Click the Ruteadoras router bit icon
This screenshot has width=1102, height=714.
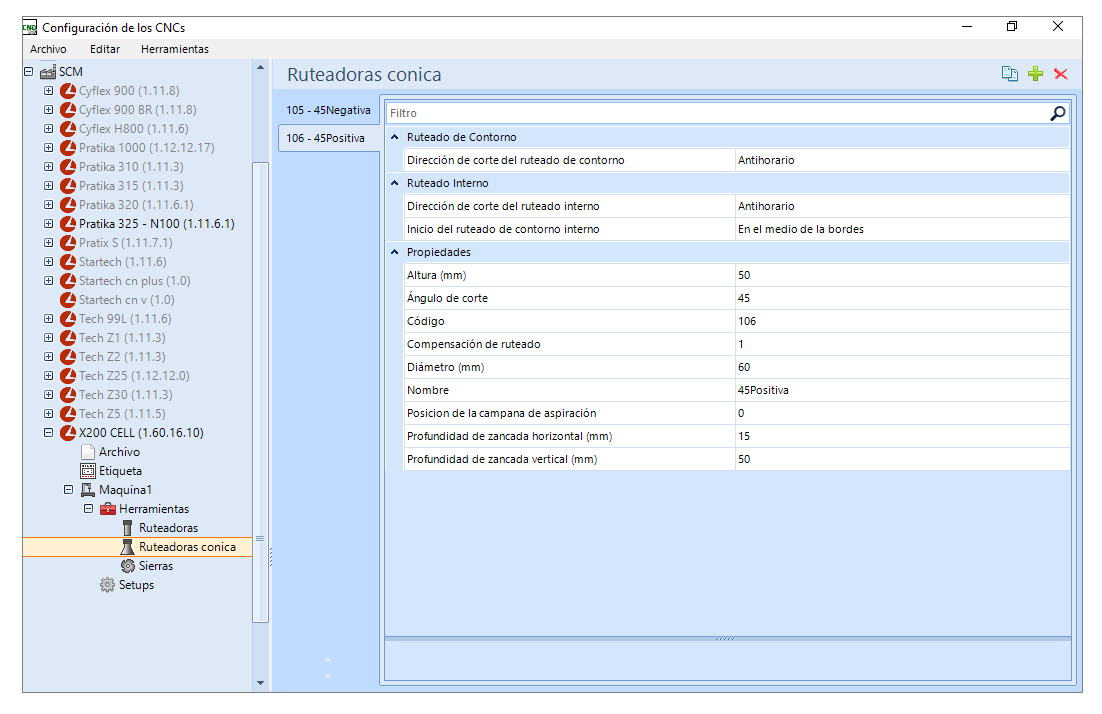tap(127, 528)
